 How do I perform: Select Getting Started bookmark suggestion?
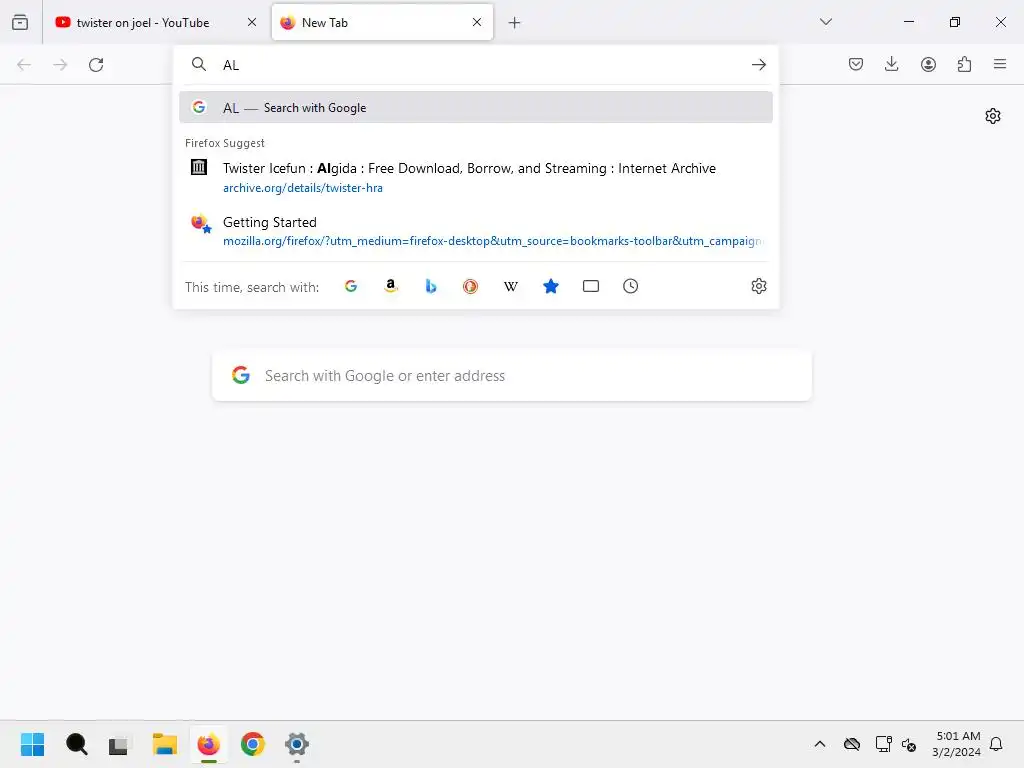[x=475, y=231]
